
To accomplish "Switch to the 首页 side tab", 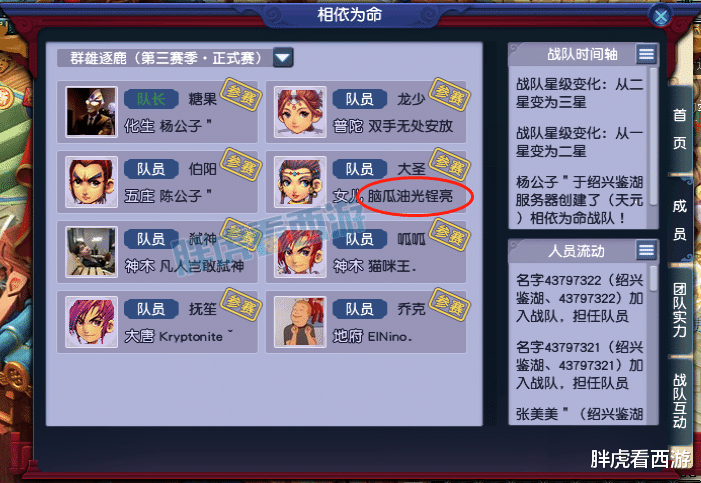I will (680, 130).
